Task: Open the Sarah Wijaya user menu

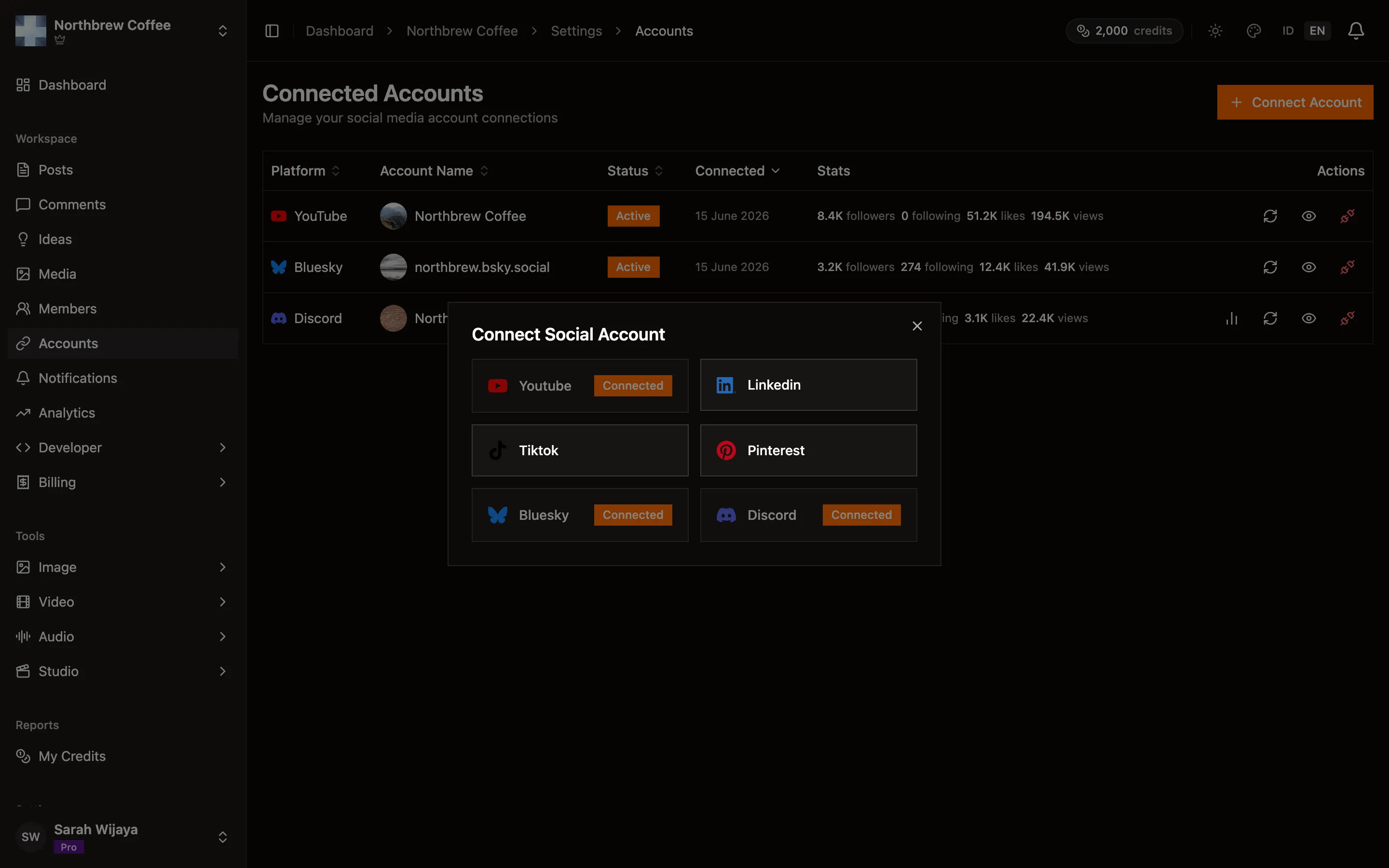Action: click(123, 837)
